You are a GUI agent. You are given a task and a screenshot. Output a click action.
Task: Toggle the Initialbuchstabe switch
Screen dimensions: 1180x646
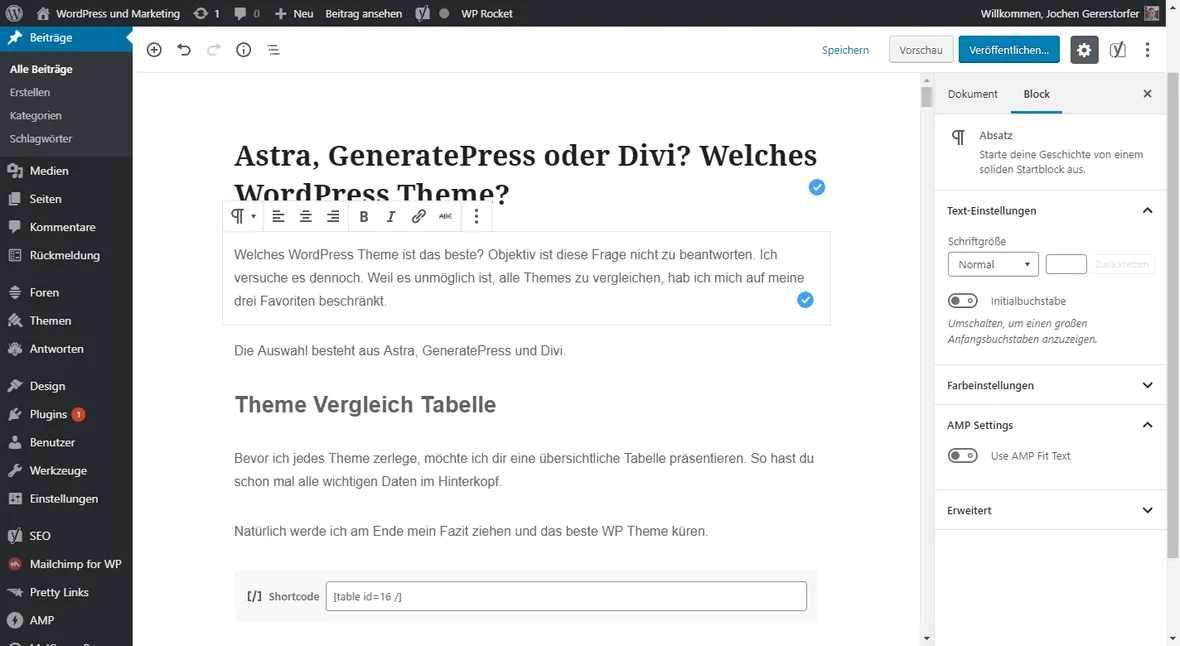963,301
